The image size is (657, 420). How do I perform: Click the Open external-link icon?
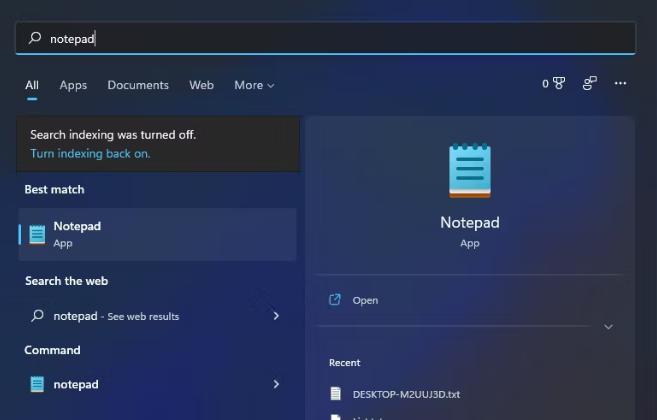[x=335, y=300]
